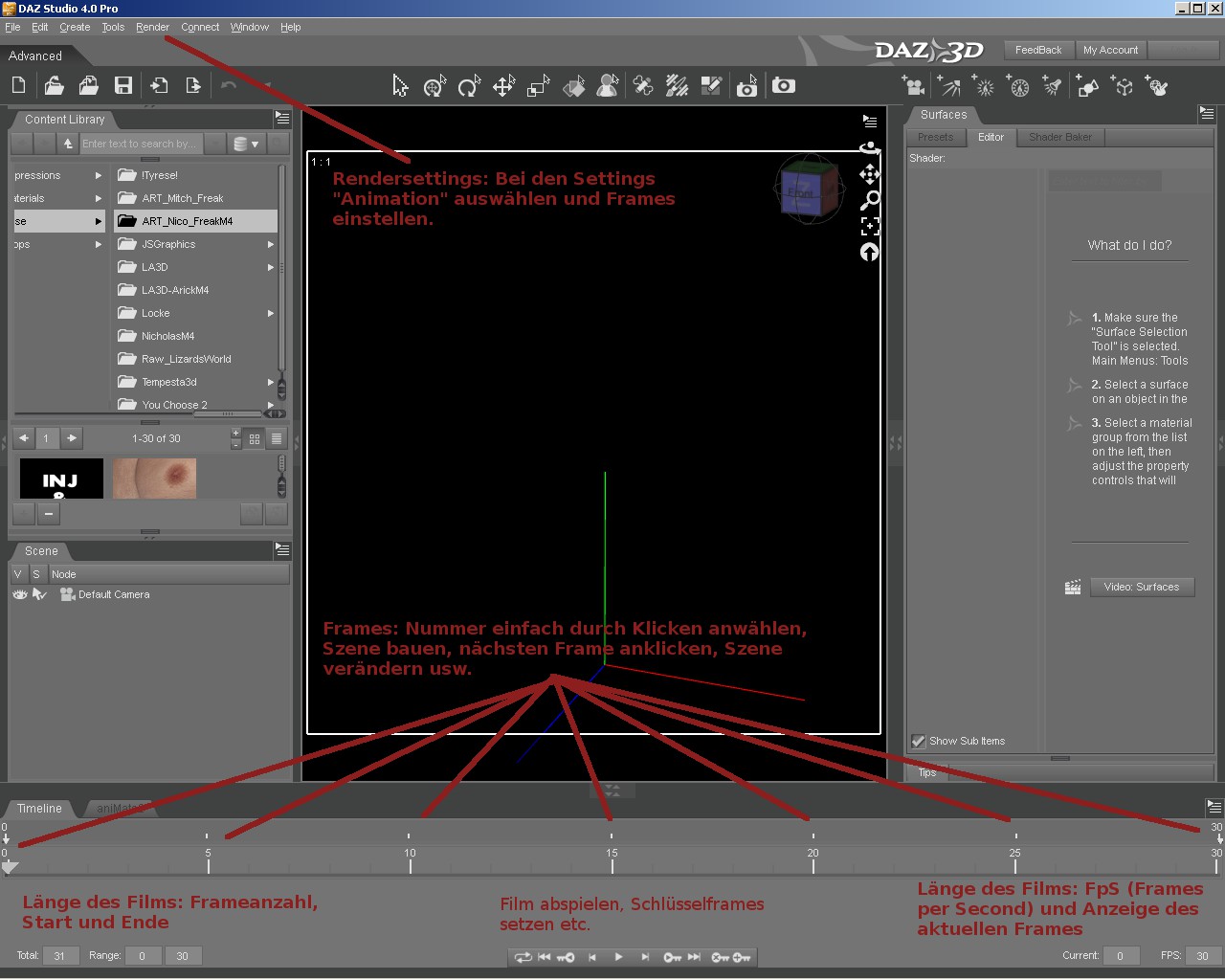Switch to the aniMate tab
Image resolution: width=1225 pixels, height=980 pixels.
tap(120, 809)
